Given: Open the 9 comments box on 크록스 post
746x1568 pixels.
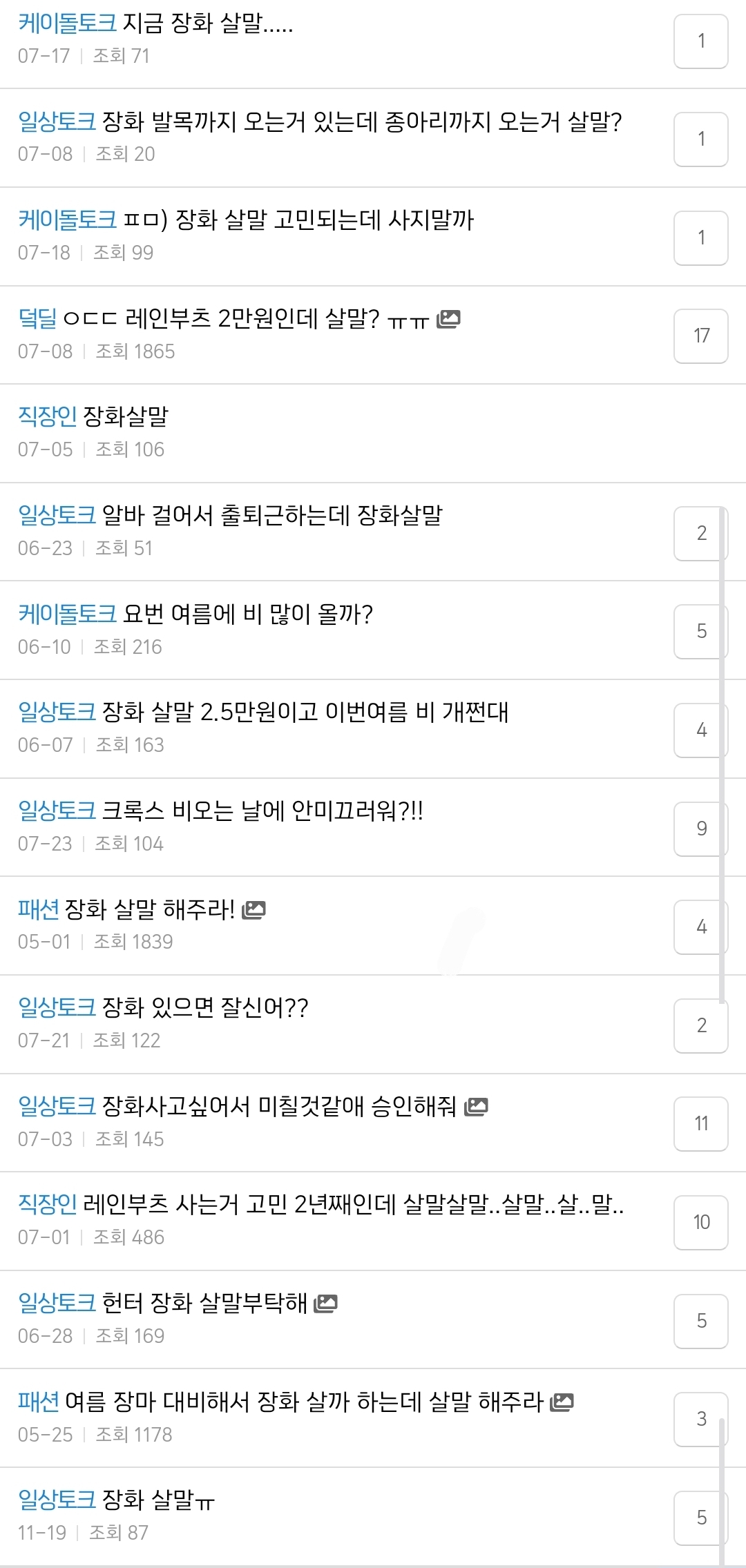Looking at the screenshot, I should click(700, 829).
